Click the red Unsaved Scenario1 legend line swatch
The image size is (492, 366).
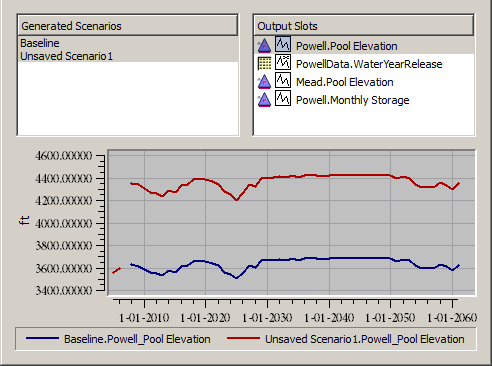243,339
